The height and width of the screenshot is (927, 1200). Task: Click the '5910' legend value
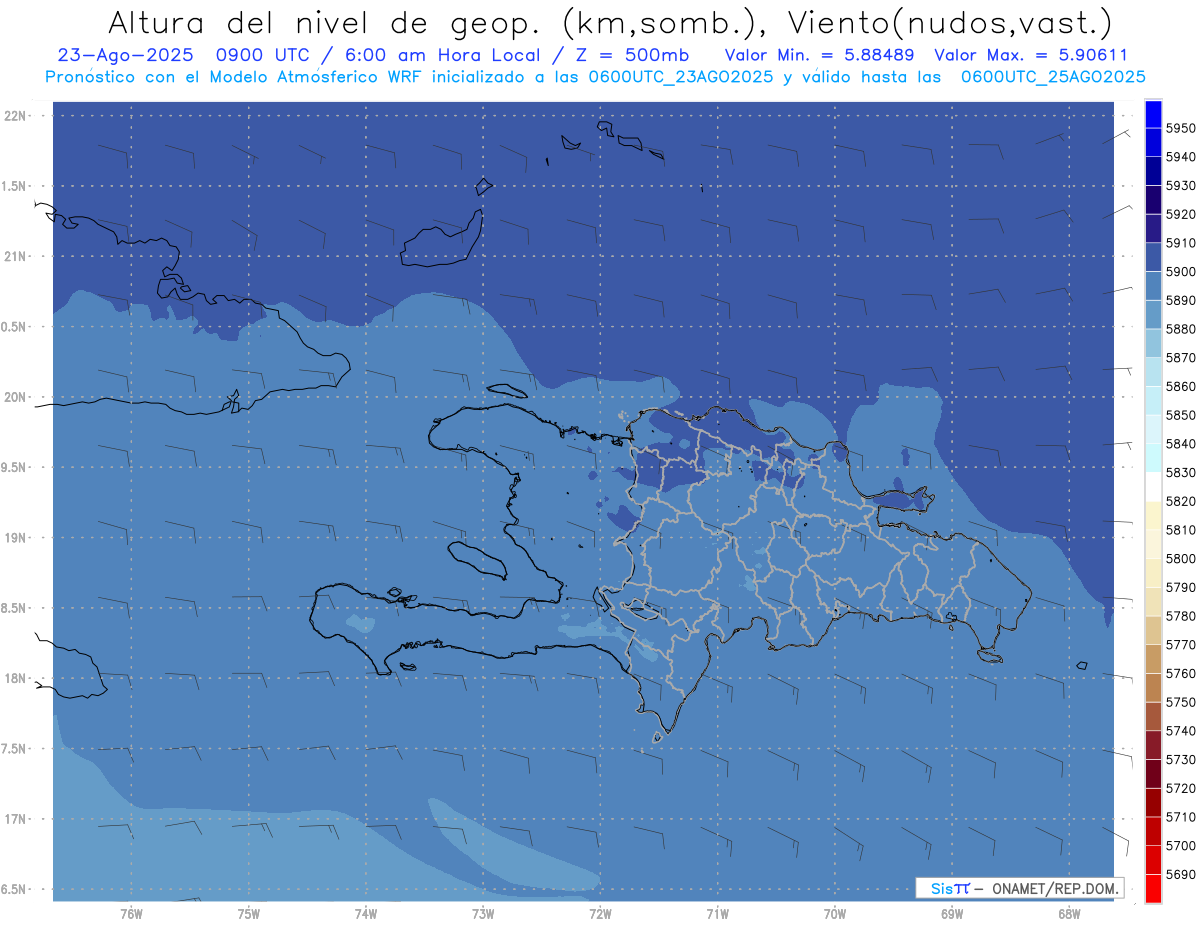(x=1181, y=243)
